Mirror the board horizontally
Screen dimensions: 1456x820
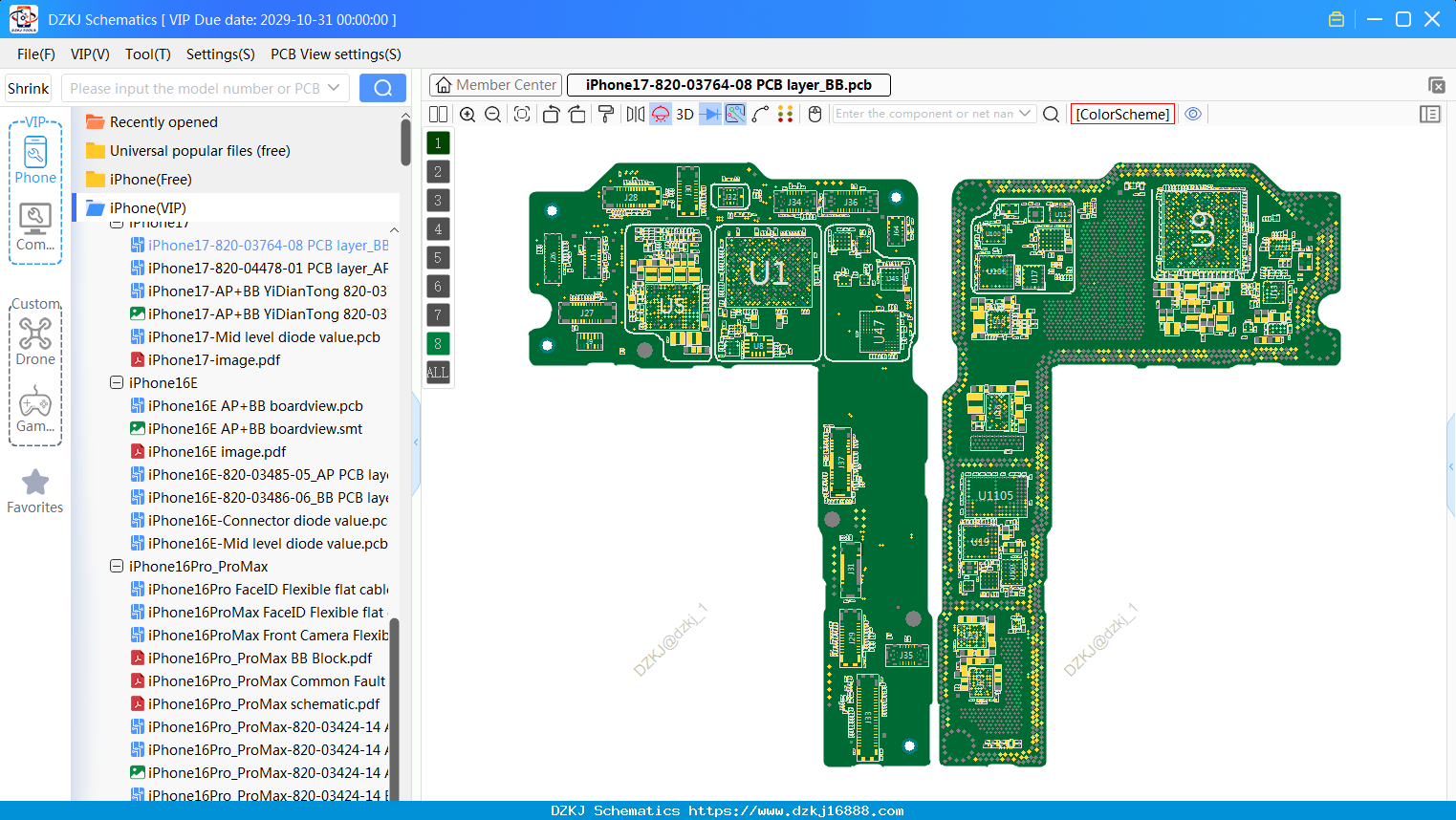(636, 114)
